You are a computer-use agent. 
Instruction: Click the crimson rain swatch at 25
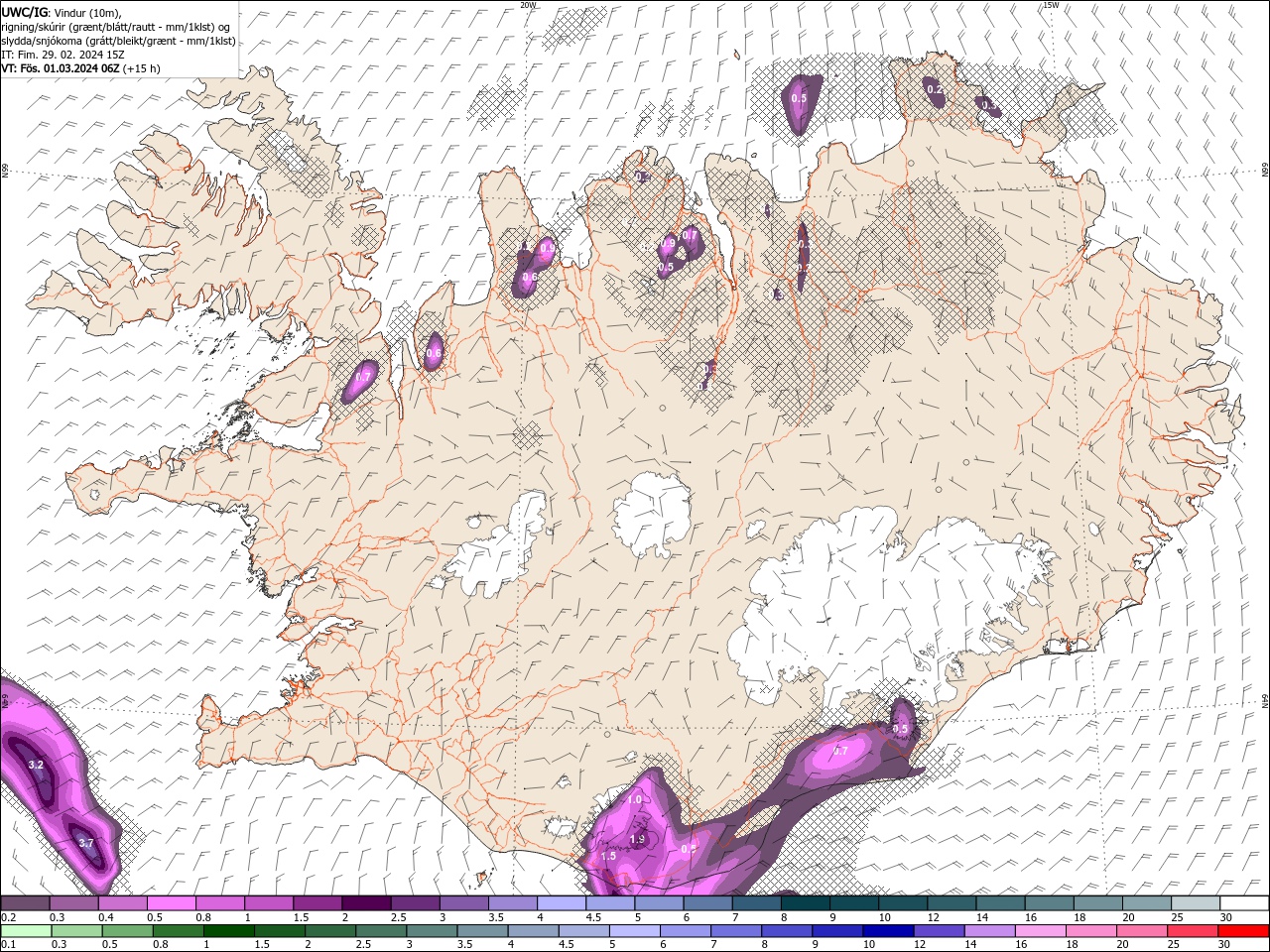[x=1192, y=931]
